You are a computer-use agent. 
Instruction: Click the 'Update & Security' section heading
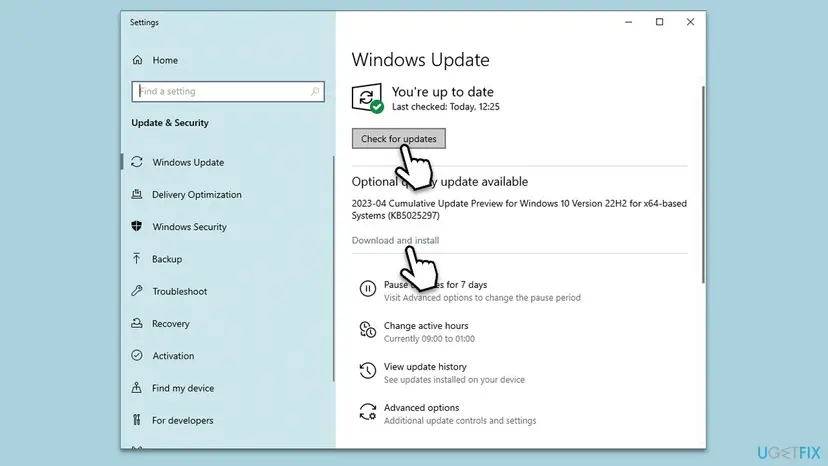pyautogui.click(x=170, y=123)
